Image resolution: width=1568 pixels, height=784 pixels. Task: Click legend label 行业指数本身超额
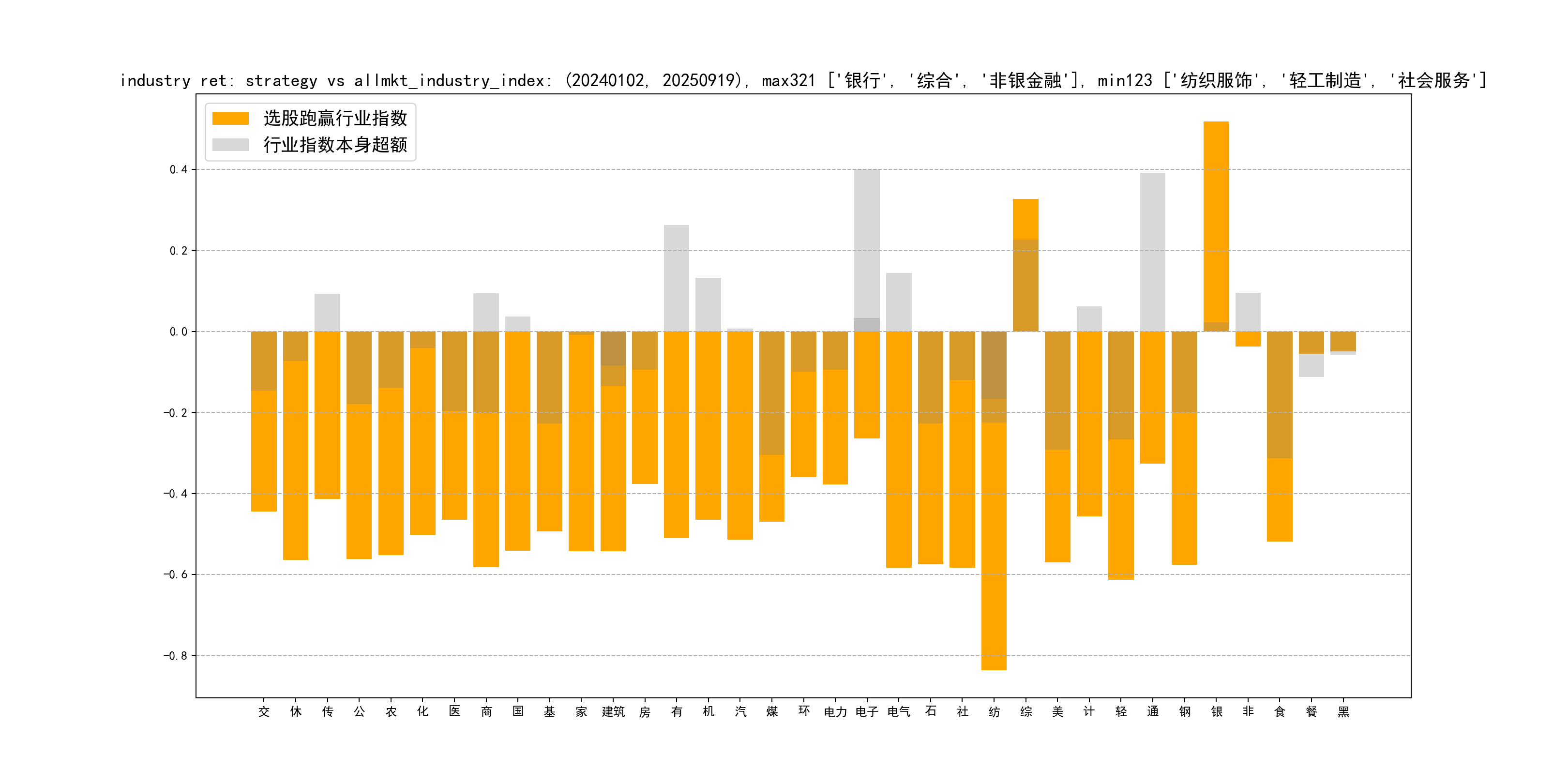click(x=335, y=145)
